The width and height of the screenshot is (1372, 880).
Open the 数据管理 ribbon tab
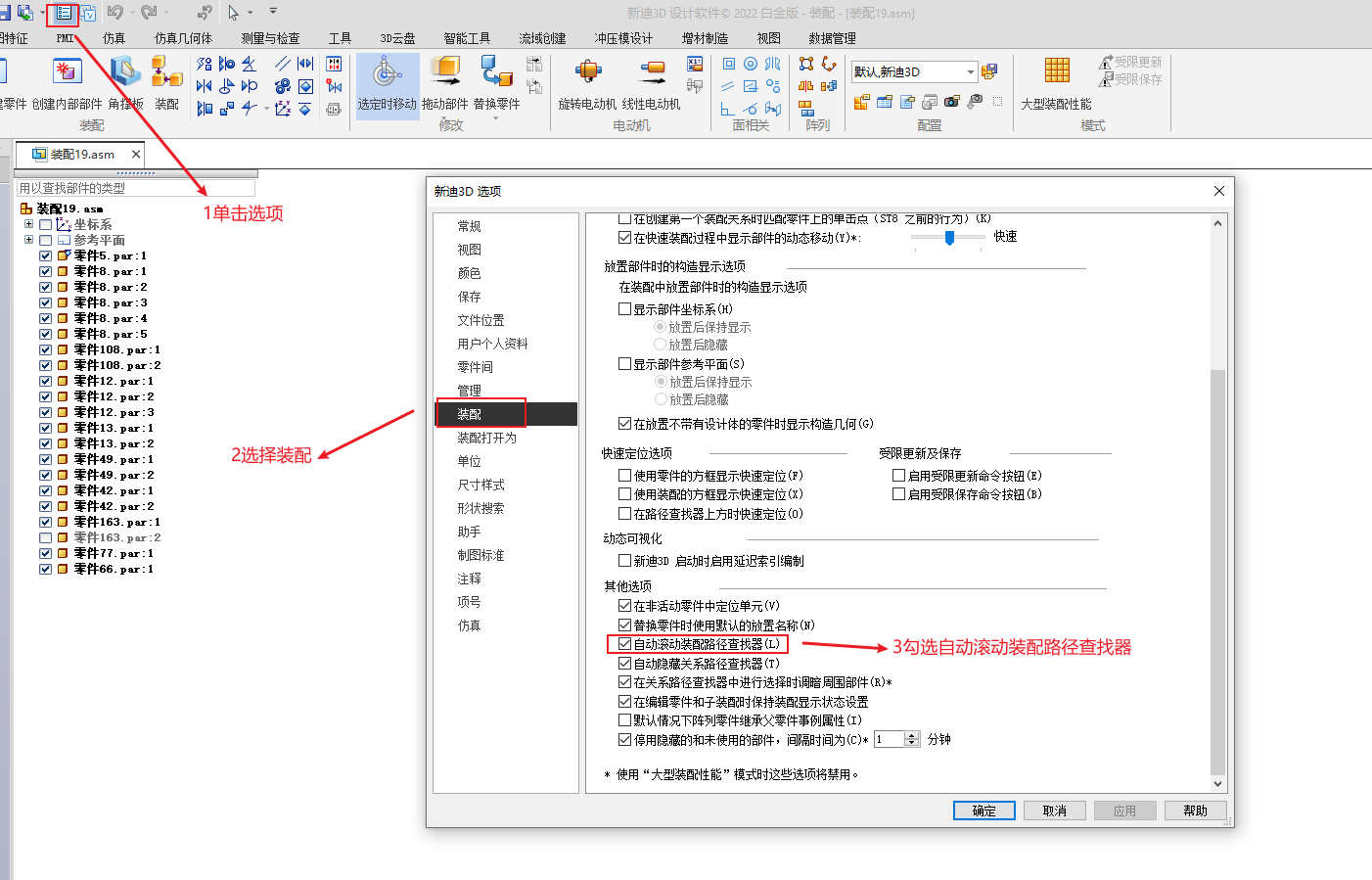(833, 38)
